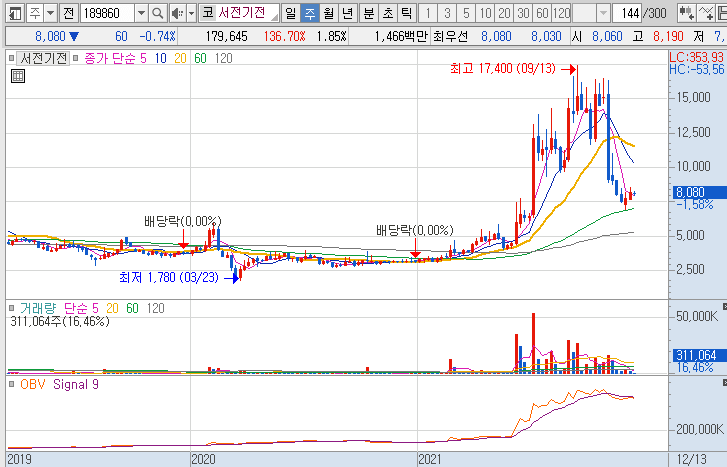Viewport: 727px width, 467px height.
Task: Click the volume panel corner close icon
Action: tap(725, 306)
